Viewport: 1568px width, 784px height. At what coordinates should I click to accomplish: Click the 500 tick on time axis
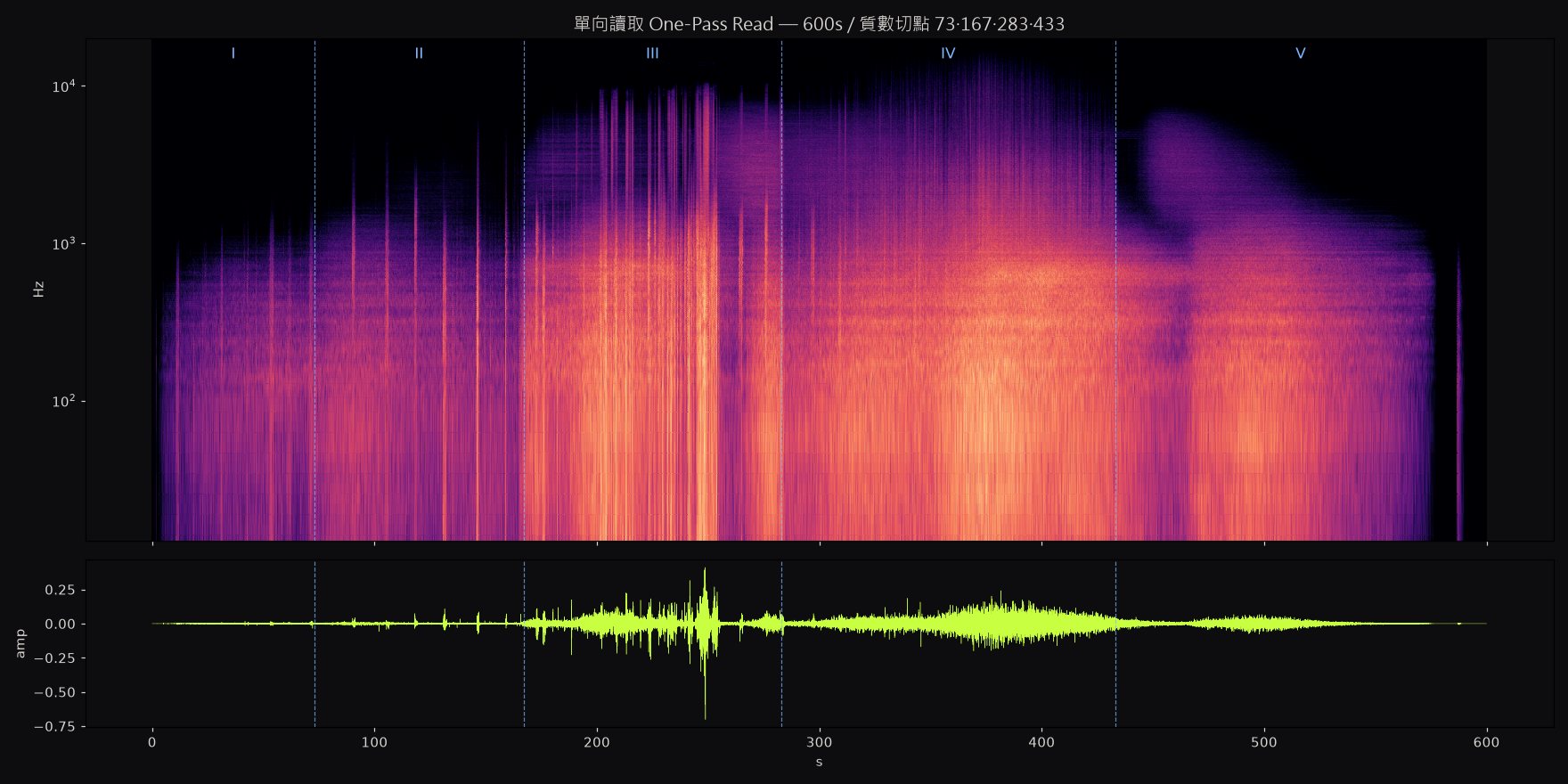[x=1264, y=741]
